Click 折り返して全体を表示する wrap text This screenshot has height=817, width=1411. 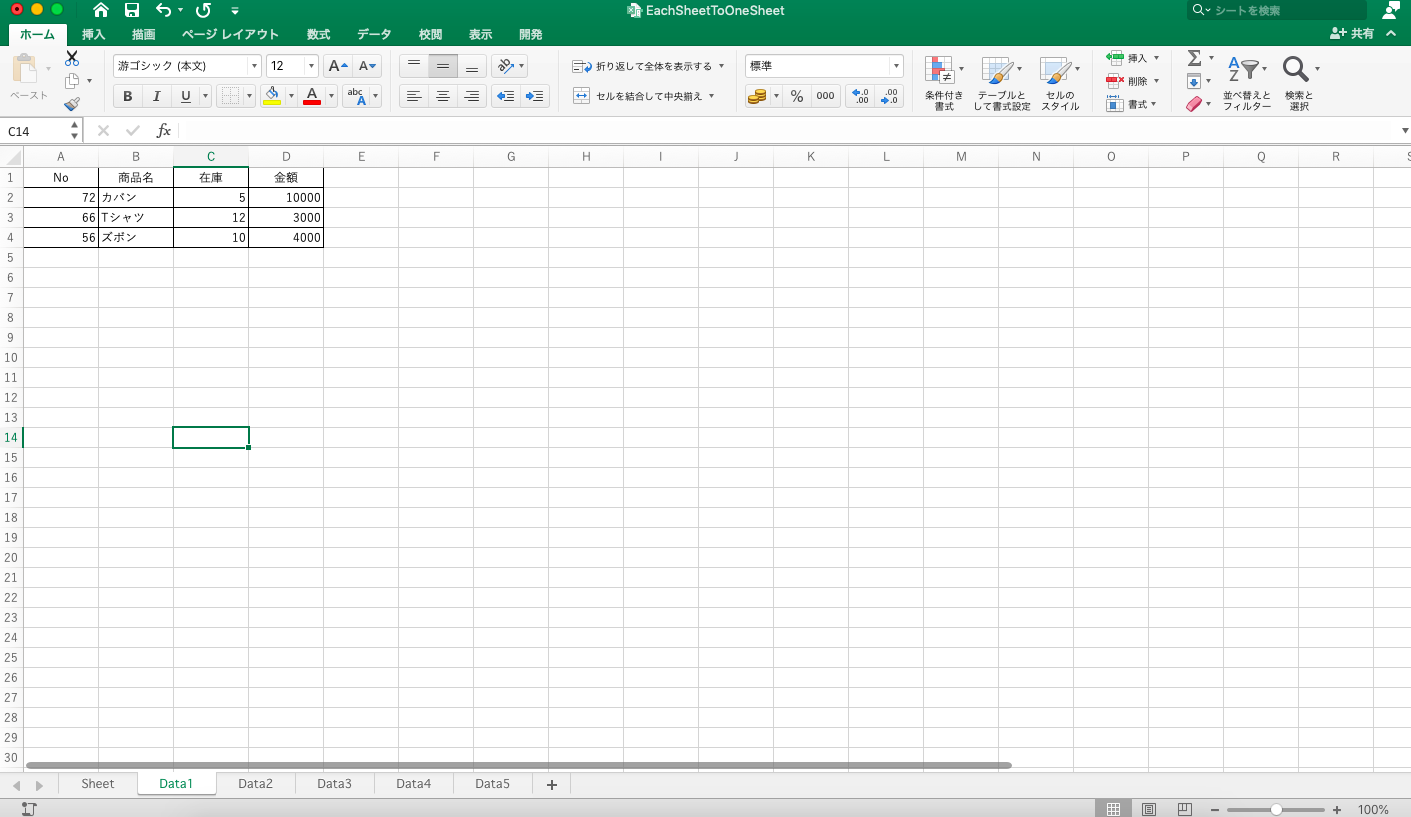[647, 66]
